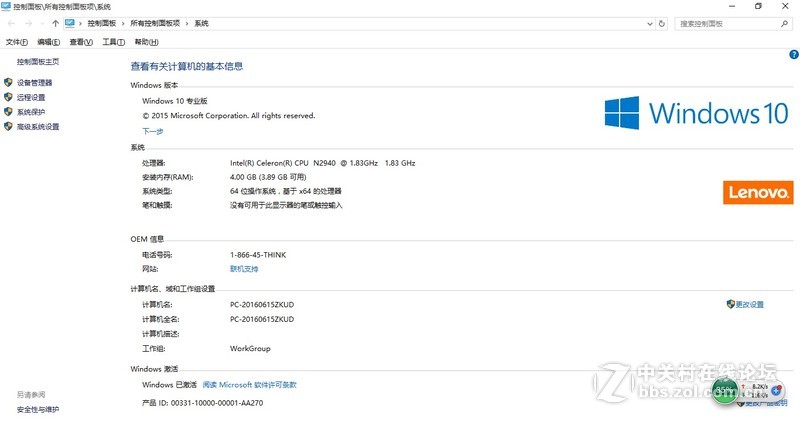
Task: Open the 工具(T) menu
Action: 113,42
